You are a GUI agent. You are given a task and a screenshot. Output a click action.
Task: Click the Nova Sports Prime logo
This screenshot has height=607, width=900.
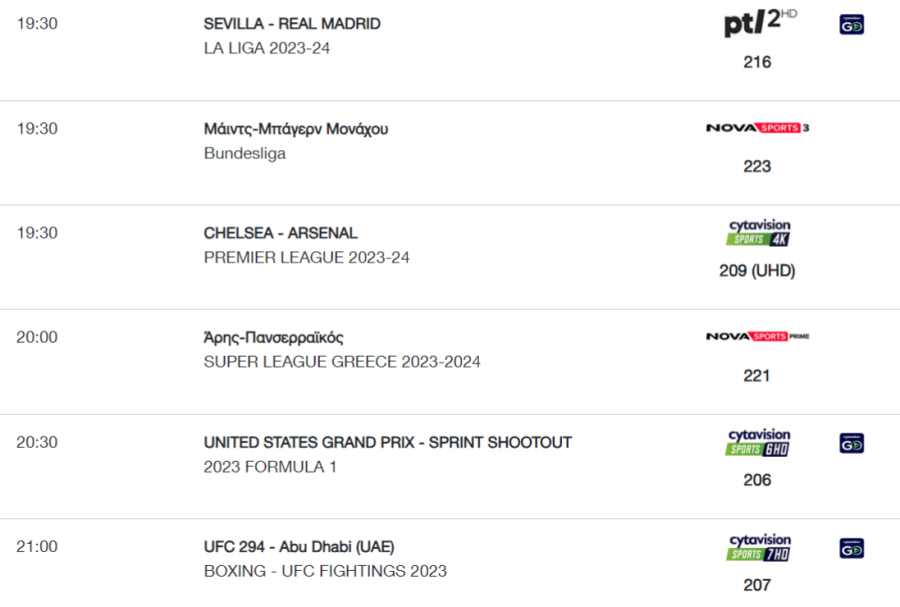point(757,336)
